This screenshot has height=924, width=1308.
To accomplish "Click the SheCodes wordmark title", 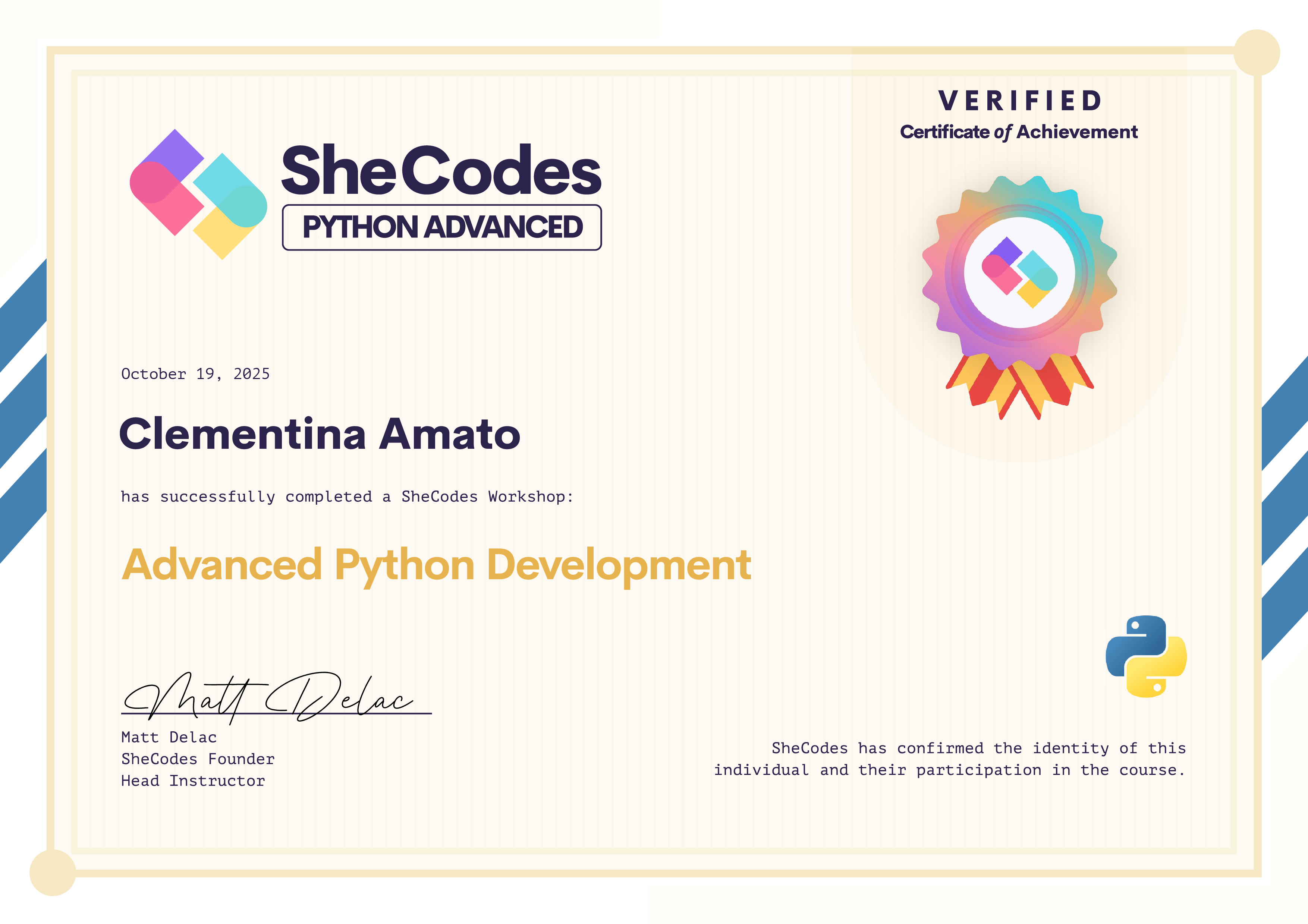I will [441, 170].
